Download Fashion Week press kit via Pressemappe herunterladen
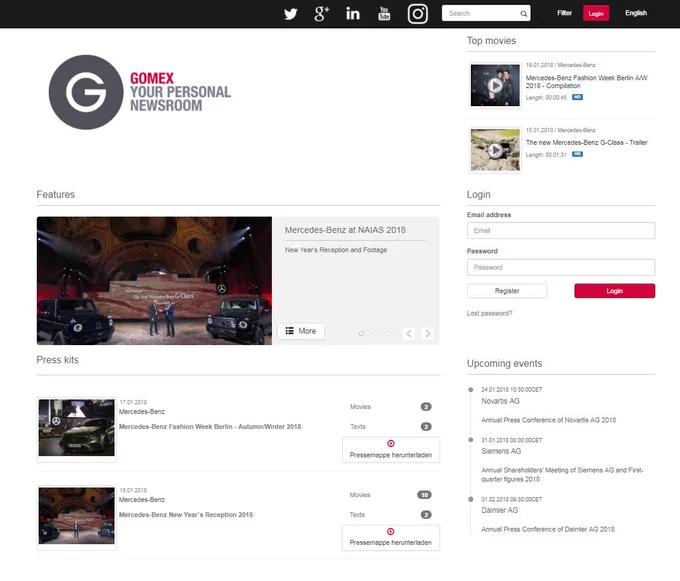 391,450
